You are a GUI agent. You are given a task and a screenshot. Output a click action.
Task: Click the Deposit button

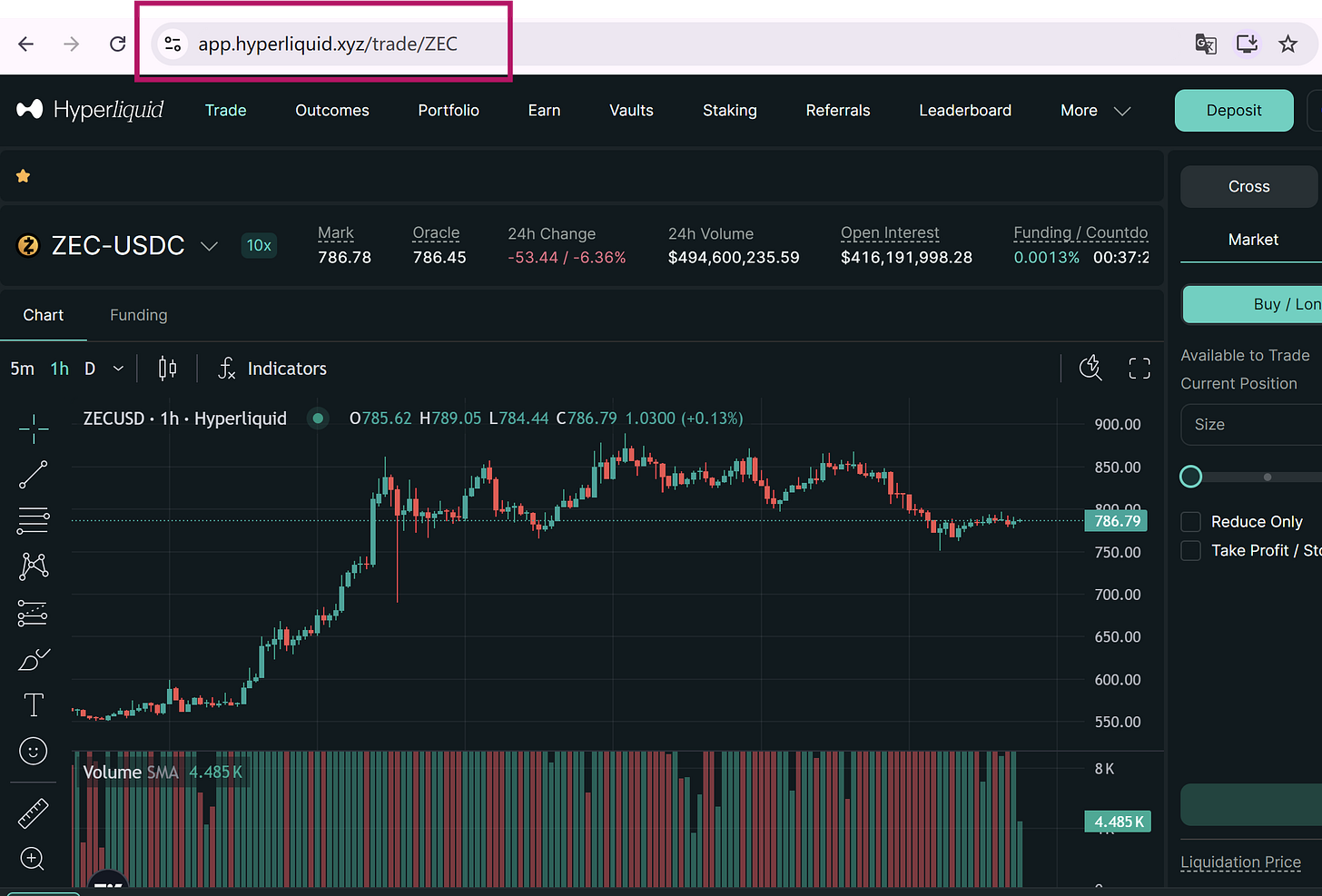(x=1234, y=111)
